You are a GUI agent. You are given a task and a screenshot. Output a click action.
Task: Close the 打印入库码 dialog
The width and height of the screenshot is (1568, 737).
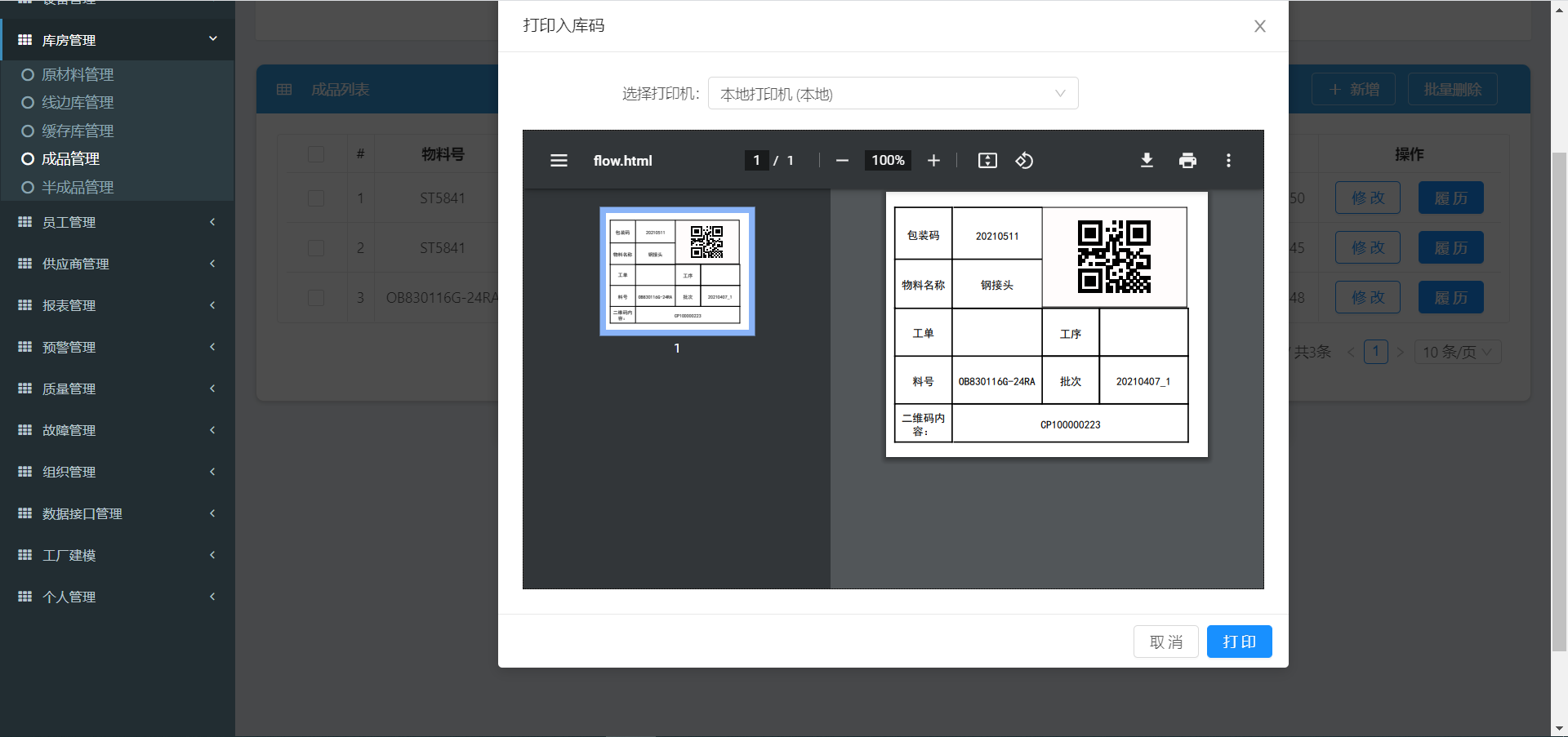tap(1260, 26)
